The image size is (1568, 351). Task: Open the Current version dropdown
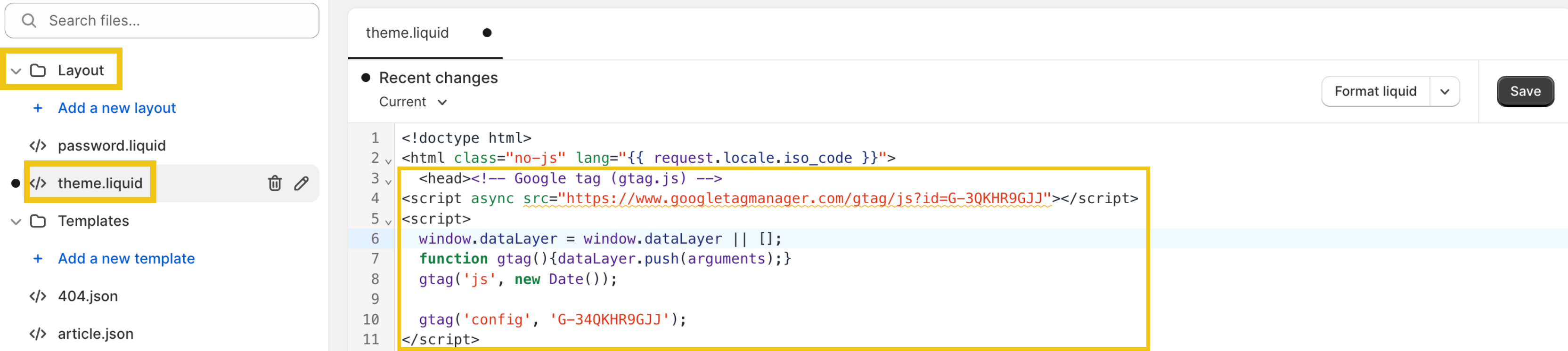coord(413,102)
